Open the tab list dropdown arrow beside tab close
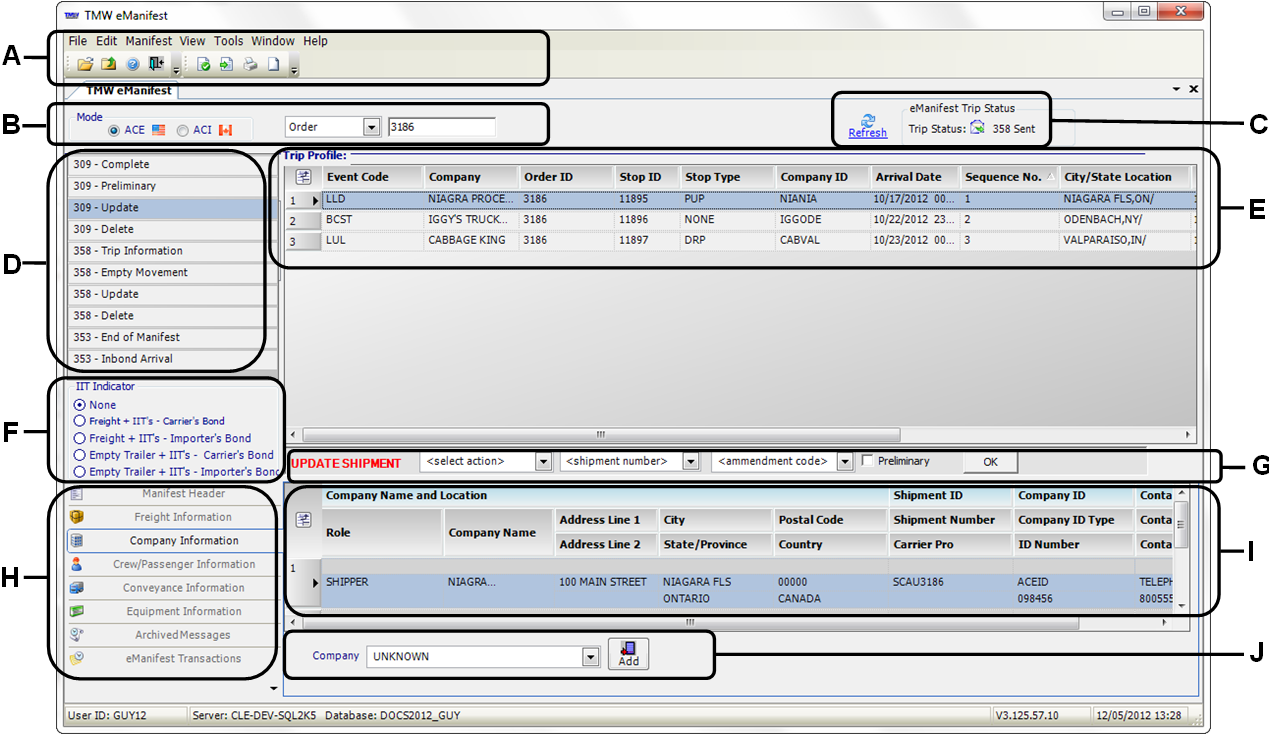 (1176, 89)
